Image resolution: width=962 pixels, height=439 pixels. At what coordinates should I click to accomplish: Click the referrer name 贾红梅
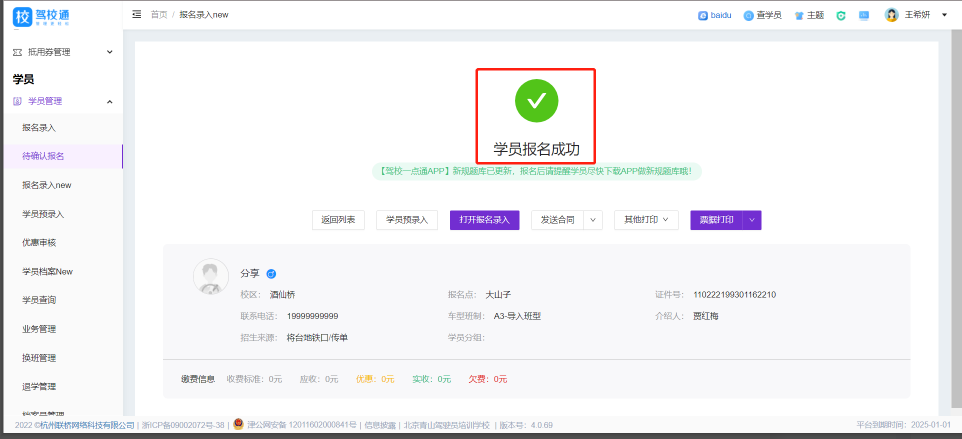coord(706,316)
